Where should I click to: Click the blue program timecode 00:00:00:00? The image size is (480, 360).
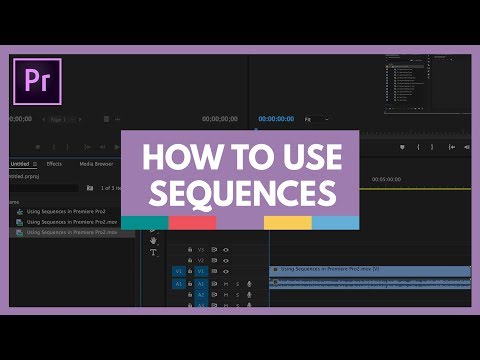click(x=276, y=119)
